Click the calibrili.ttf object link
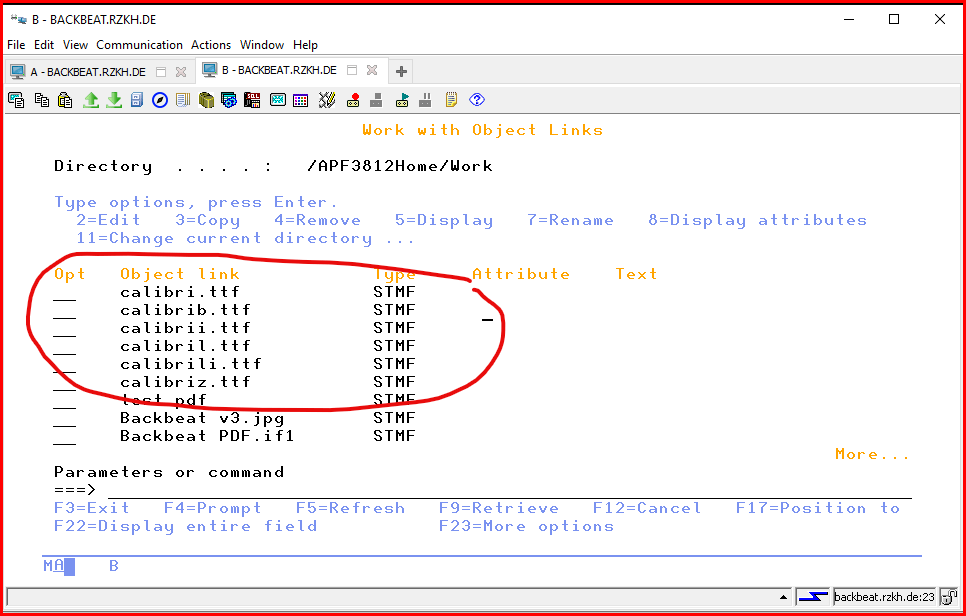This screenshot has height=616, width=966. pyautogui.click(x=191, y=364)
